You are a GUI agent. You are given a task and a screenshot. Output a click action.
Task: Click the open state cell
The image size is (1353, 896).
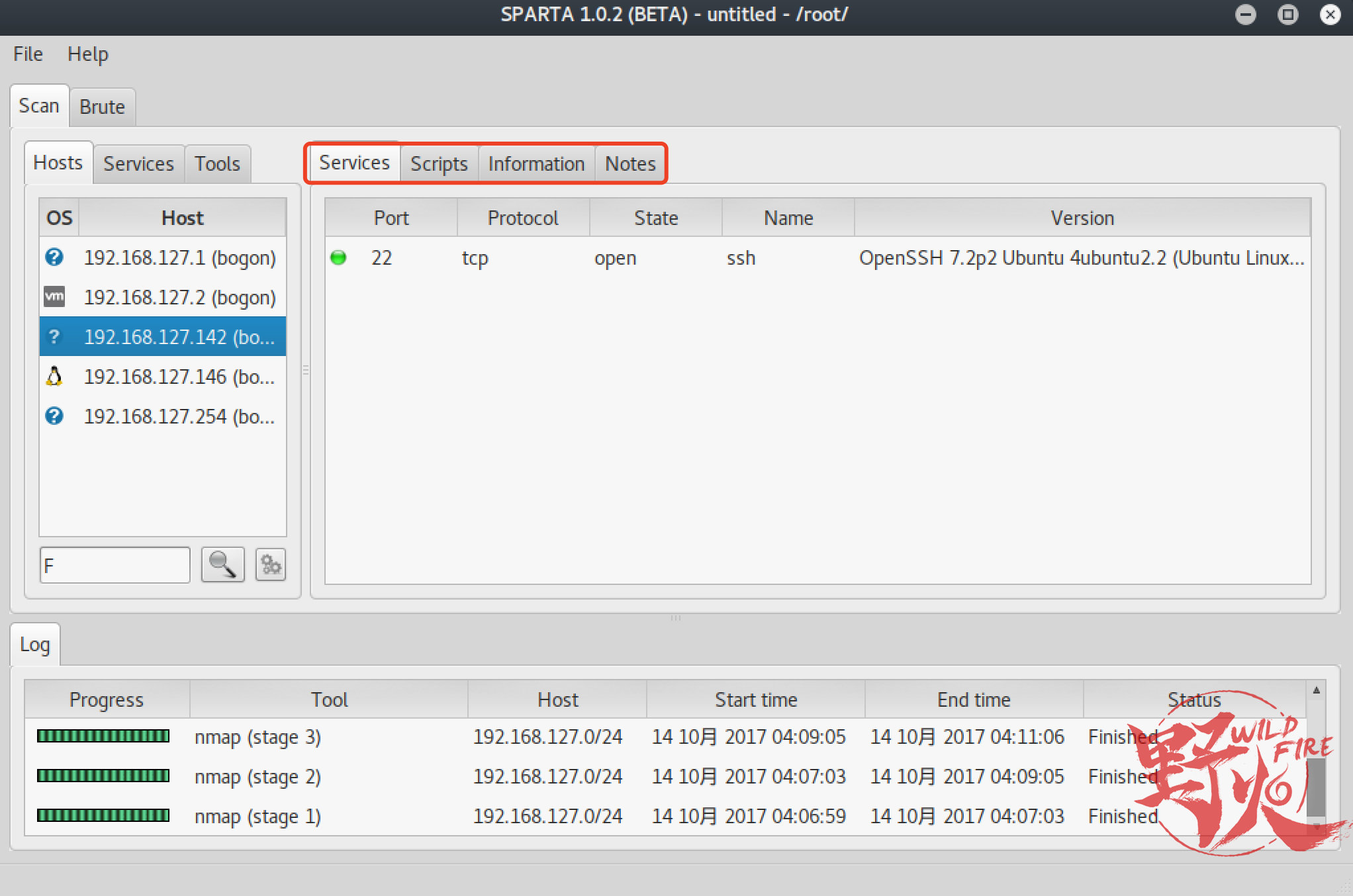(615, 257)
